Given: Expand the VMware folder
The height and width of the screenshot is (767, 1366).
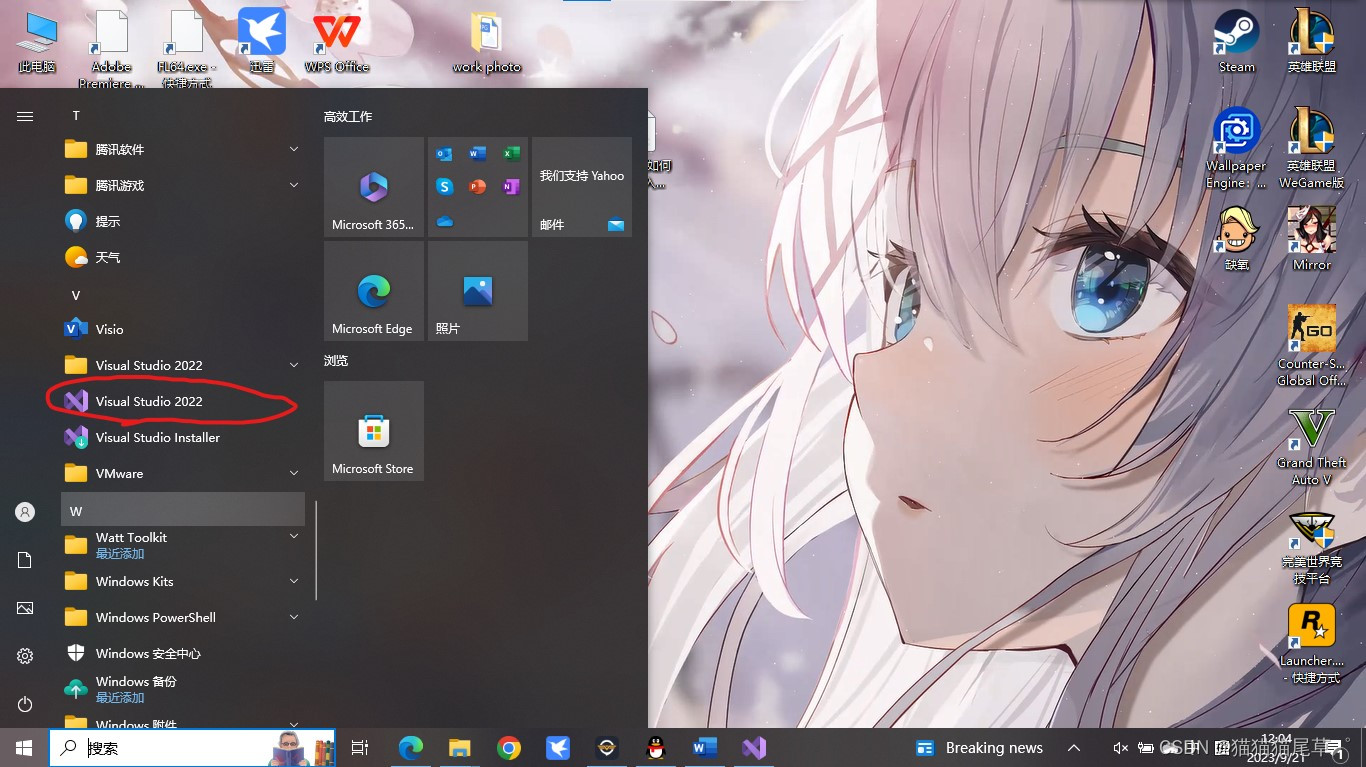Looking at the screenshot, I should pyautogui.click(x=294, y=473).
